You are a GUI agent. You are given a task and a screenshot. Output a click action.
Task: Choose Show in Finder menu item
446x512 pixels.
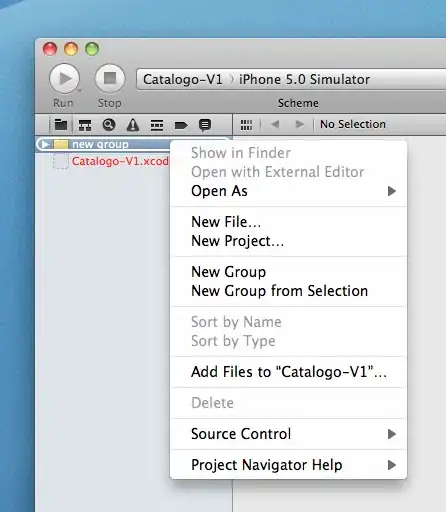(241, 153)
